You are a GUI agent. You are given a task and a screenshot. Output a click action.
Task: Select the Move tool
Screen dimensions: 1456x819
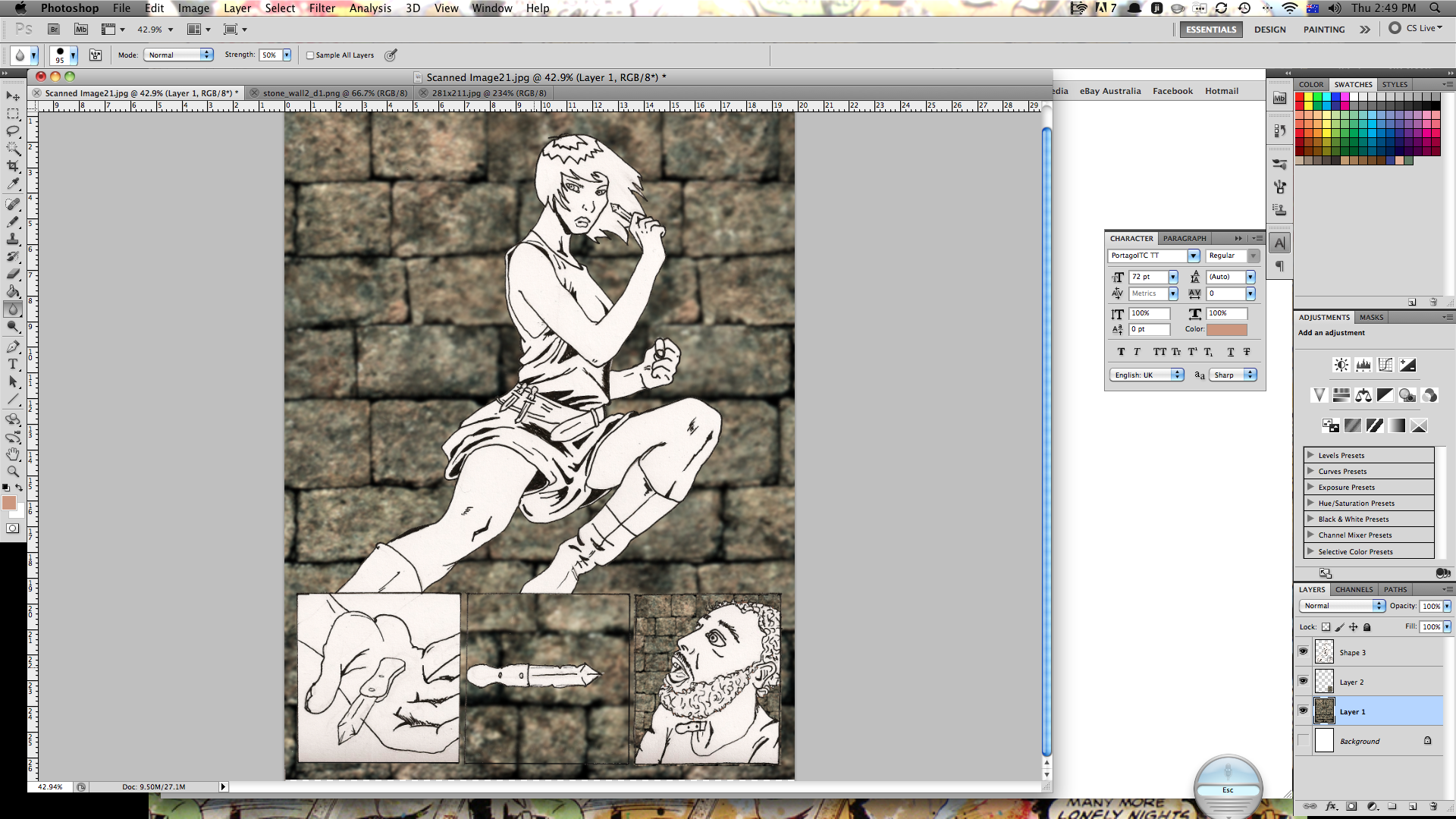[13, 96]
